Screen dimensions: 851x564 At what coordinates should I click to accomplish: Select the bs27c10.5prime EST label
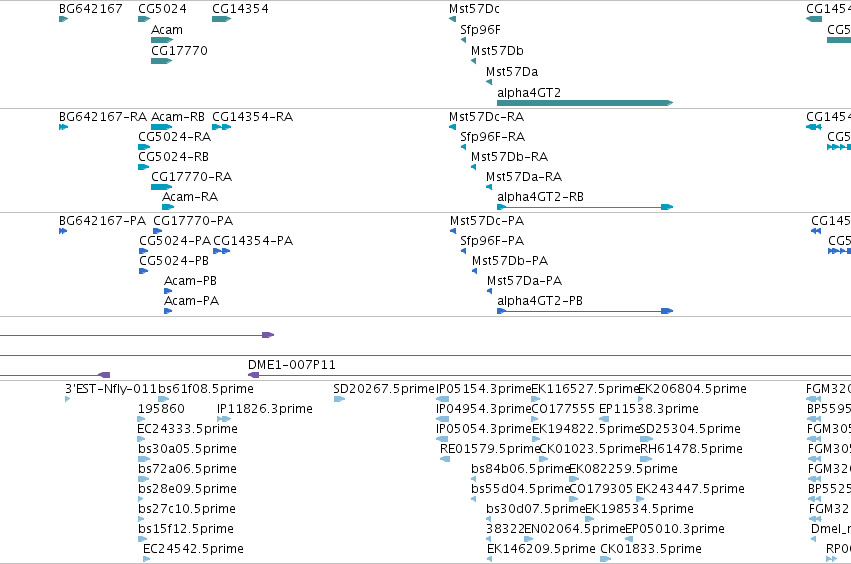(187, 509)
